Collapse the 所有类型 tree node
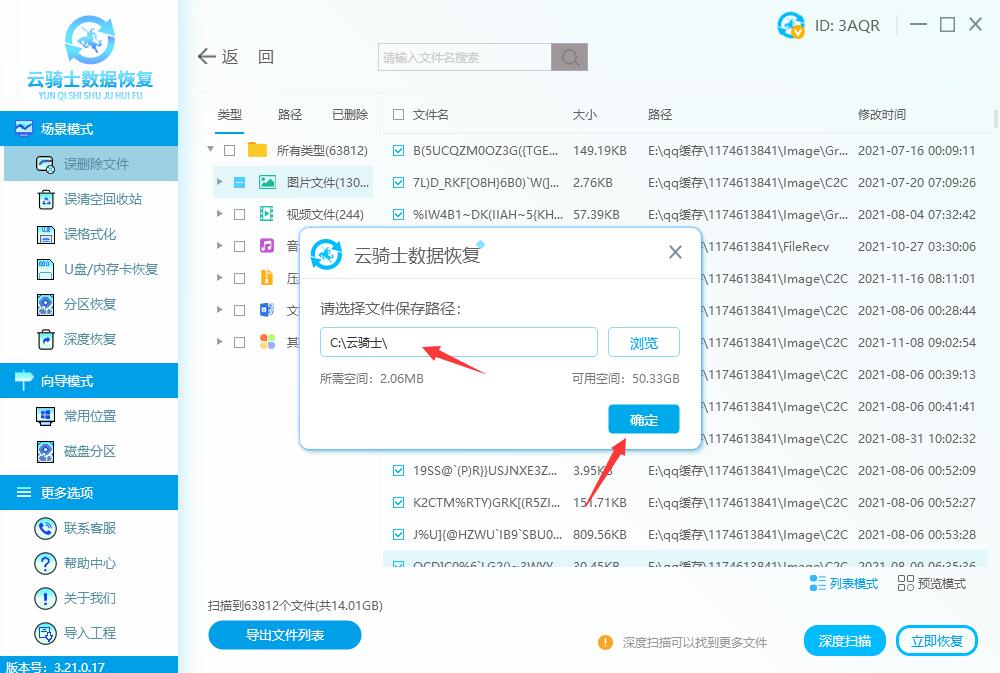 pos(210,150)
